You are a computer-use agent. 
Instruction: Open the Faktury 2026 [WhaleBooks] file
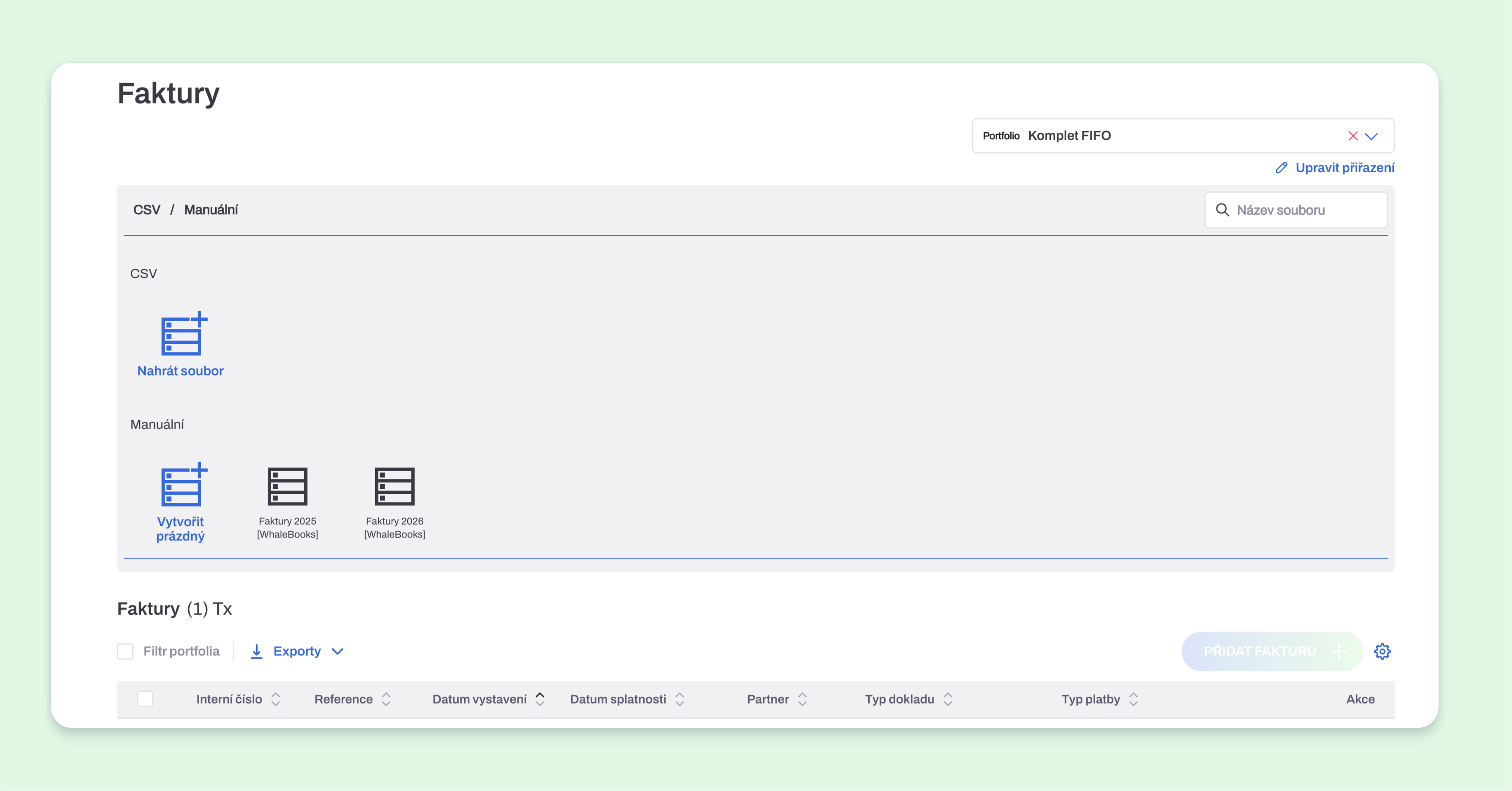click(394, 503)
